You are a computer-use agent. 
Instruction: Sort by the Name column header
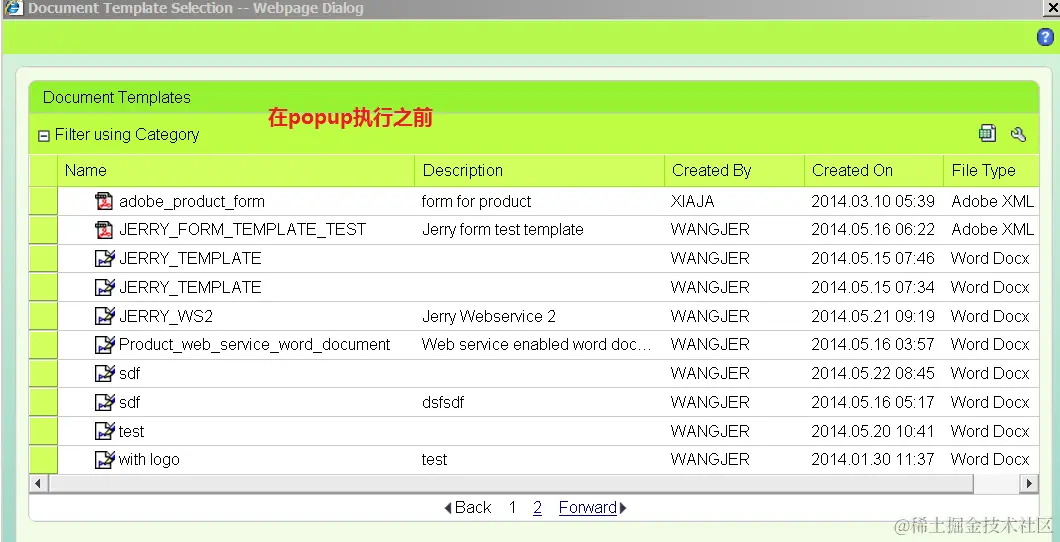click(236, 170)
